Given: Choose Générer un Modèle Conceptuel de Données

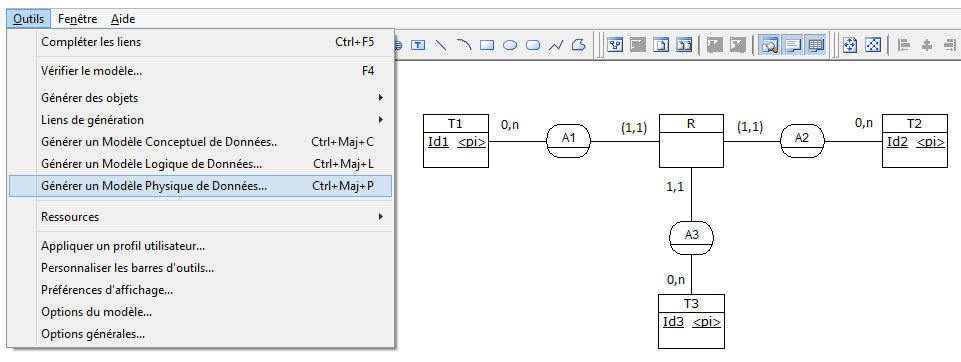Looking at the screenshot, I should [200, 142].
